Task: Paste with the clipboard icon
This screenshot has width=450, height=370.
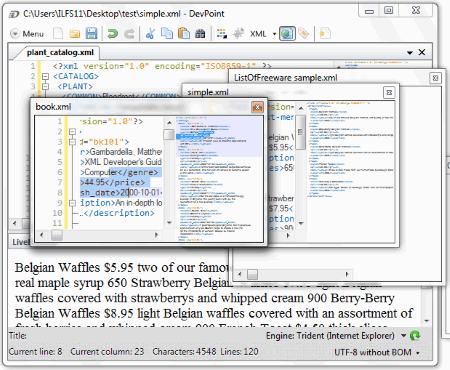Action: click(184, 34)
